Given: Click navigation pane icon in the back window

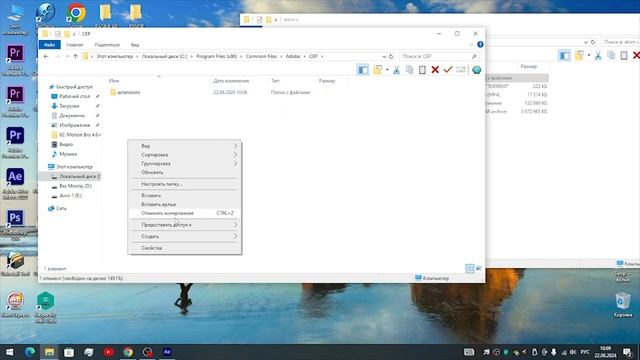Looking at the screenshot, I should click(564, 56).
